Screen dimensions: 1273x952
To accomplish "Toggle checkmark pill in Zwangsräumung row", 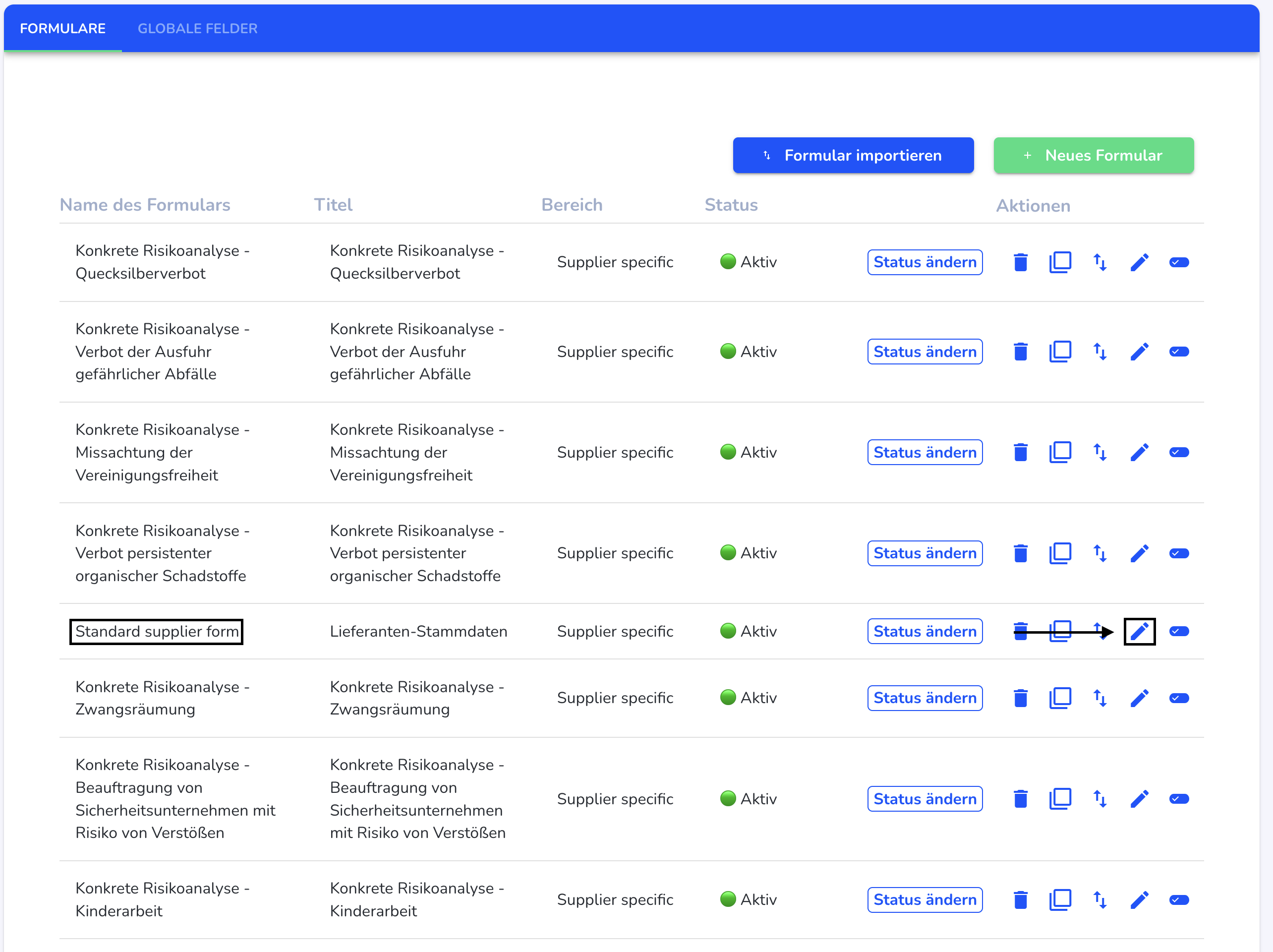I will (1179, 698).
